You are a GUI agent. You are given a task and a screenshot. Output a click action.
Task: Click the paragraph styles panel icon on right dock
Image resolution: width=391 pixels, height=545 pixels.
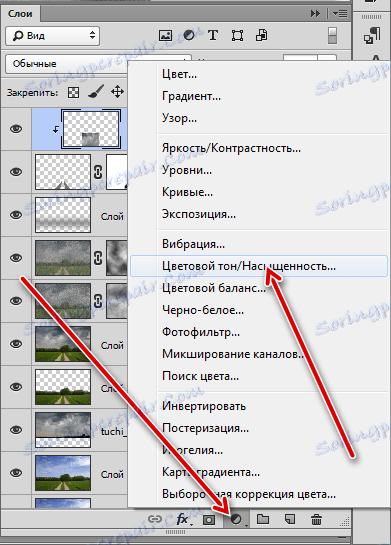point(372,36)
